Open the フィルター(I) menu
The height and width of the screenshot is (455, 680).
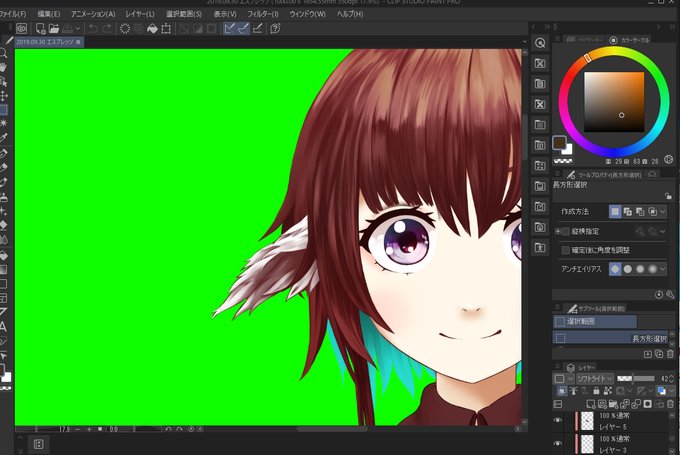point(263,14)
